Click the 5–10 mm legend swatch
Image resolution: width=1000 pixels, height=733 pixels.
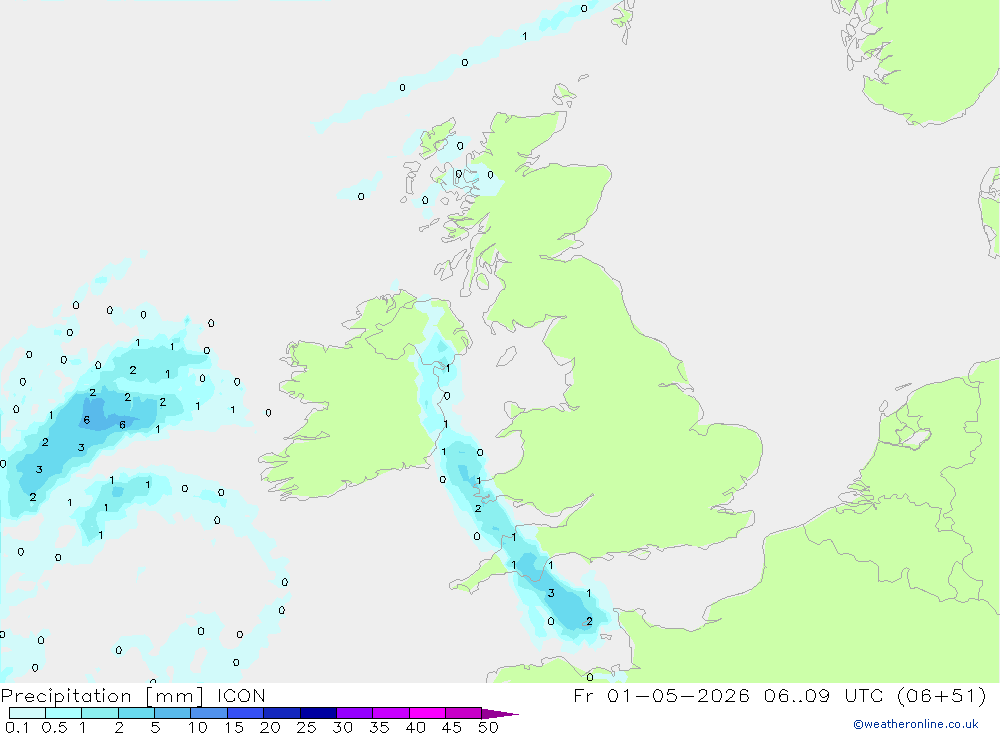pyautogui.click(x=173, y=713)
